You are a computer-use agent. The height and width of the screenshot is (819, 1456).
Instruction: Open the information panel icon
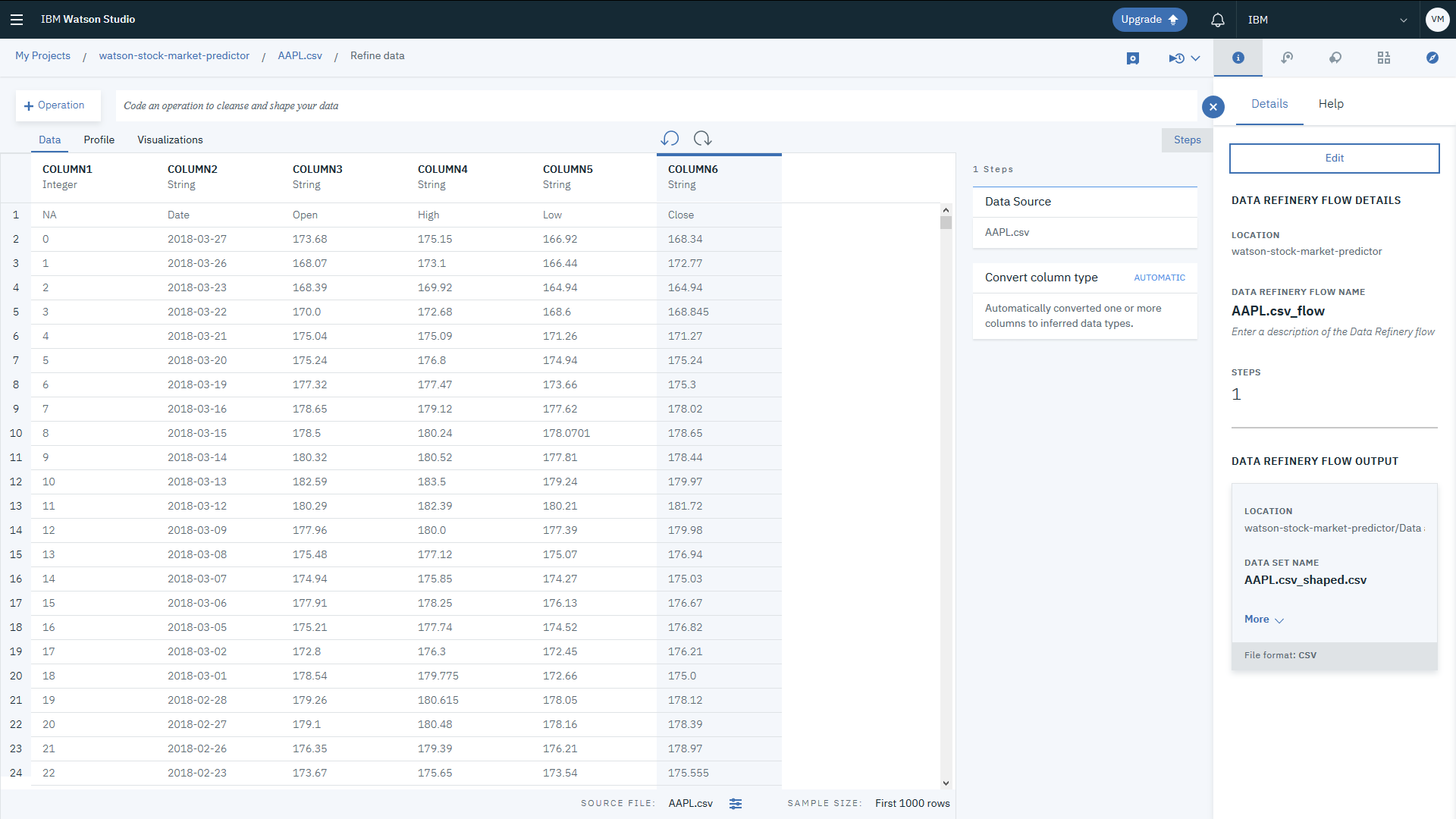pos(1238,58)
